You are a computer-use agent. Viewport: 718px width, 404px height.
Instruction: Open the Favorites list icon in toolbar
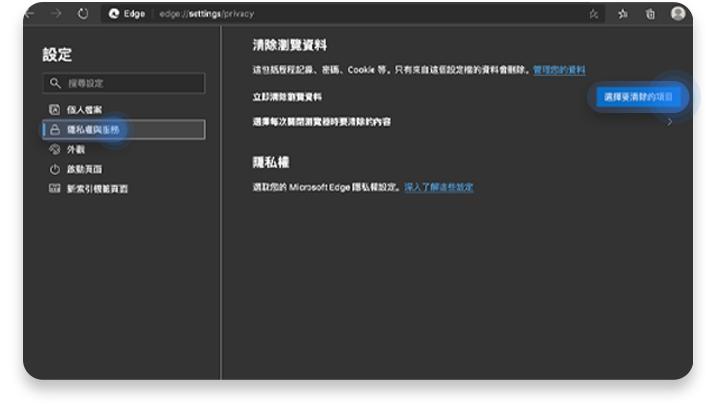click(x=623, y=14)
